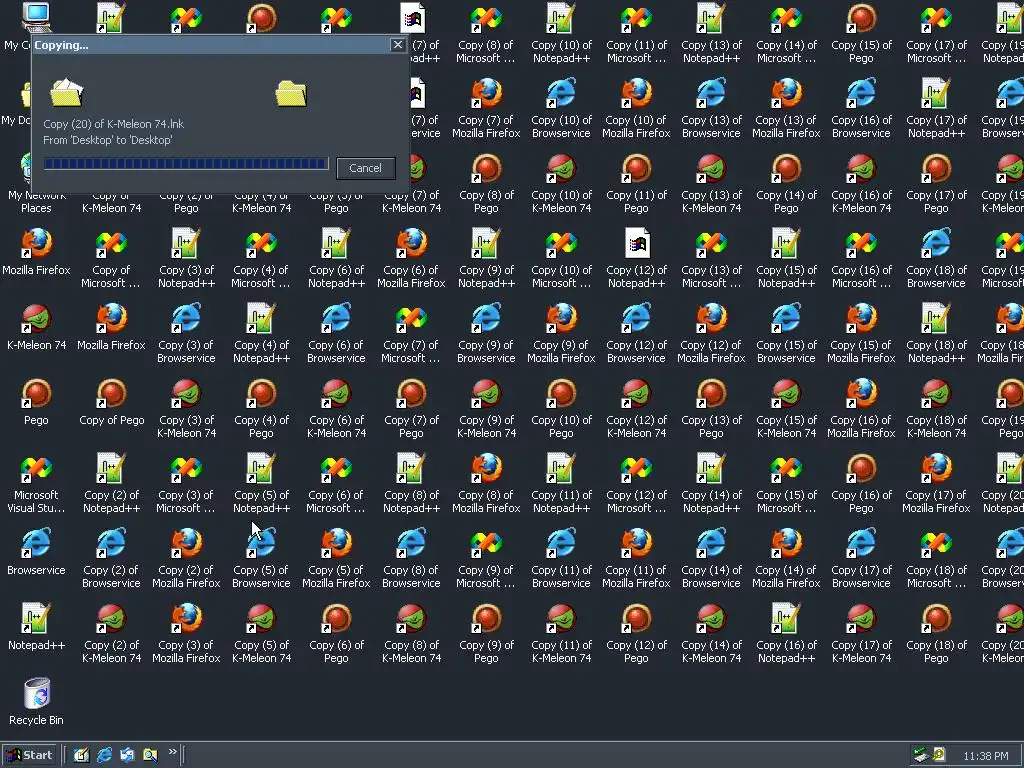
Task: Select Copy (6) of Mozilla Firefox icon
Action: (x=411, y=243)
